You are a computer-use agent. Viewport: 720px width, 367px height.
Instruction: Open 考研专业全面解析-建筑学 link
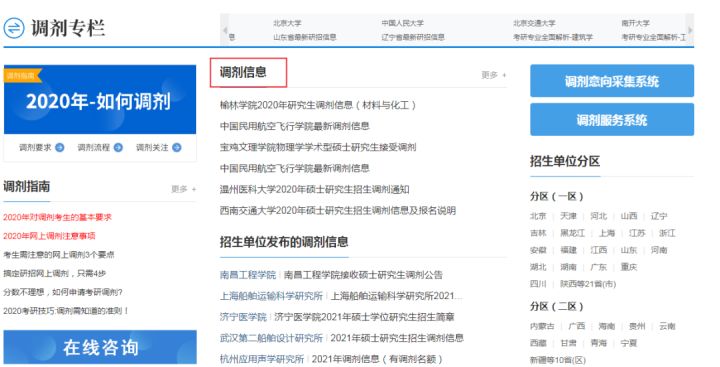click(553, 37)
